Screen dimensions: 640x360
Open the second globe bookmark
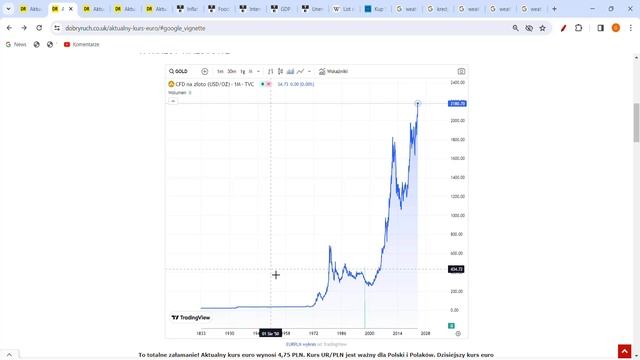point(50,44)
